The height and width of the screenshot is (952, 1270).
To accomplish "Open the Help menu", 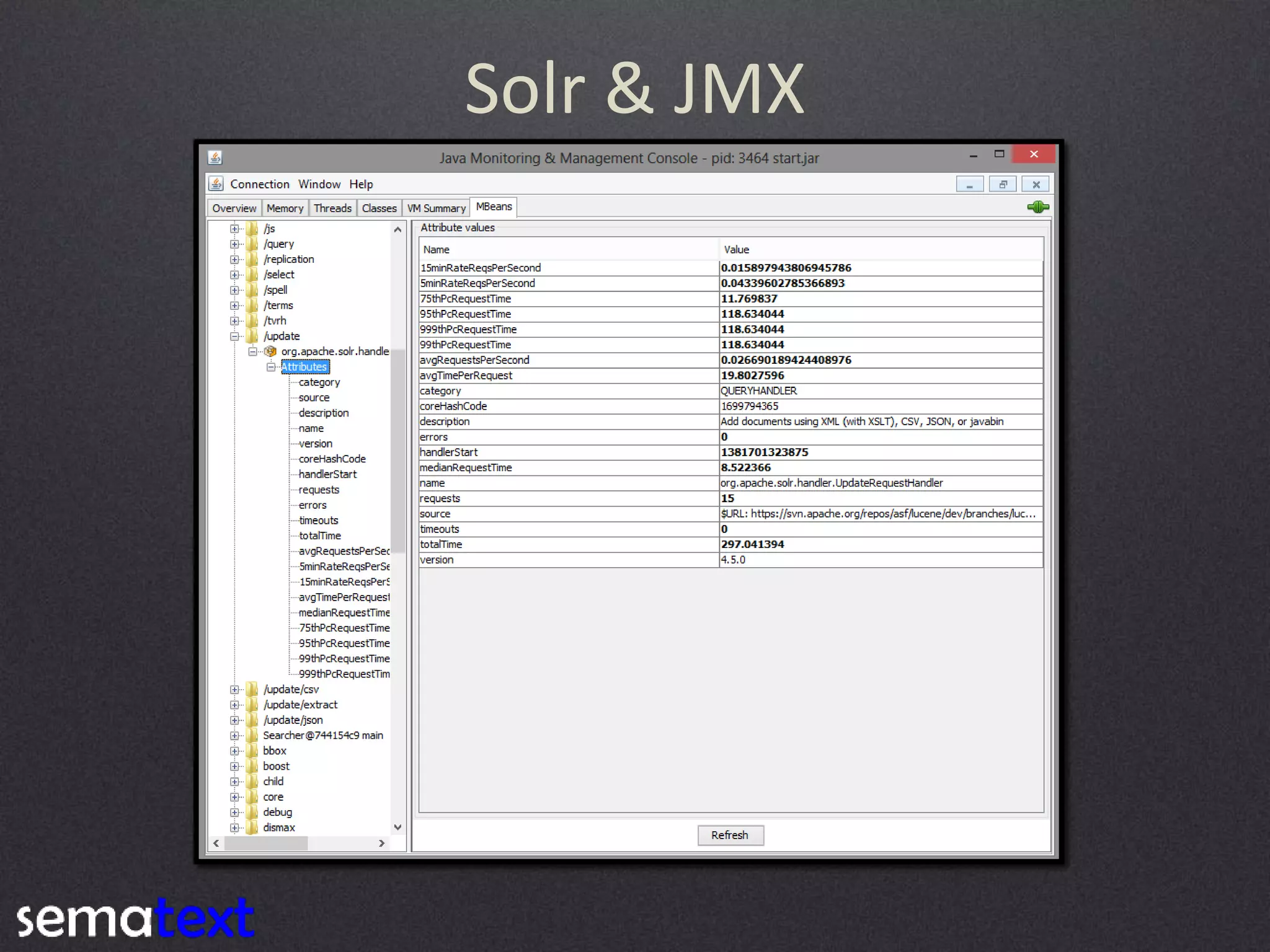I will [x=361, y=184].
